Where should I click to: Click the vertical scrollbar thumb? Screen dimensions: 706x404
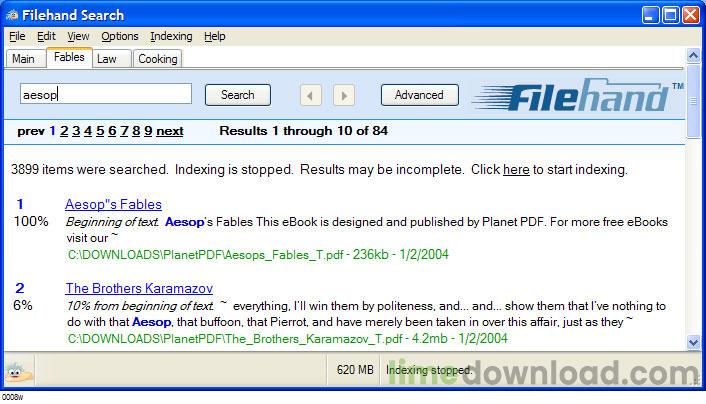pyautogui.click(x=693, y=101)
